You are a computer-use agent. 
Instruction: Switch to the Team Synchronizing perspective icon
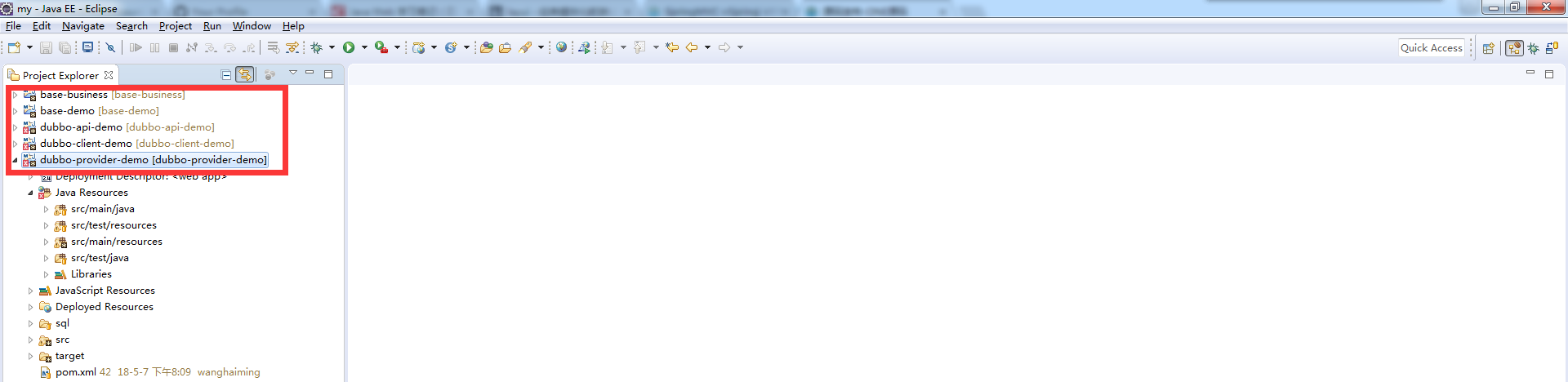coord(1551,48)
